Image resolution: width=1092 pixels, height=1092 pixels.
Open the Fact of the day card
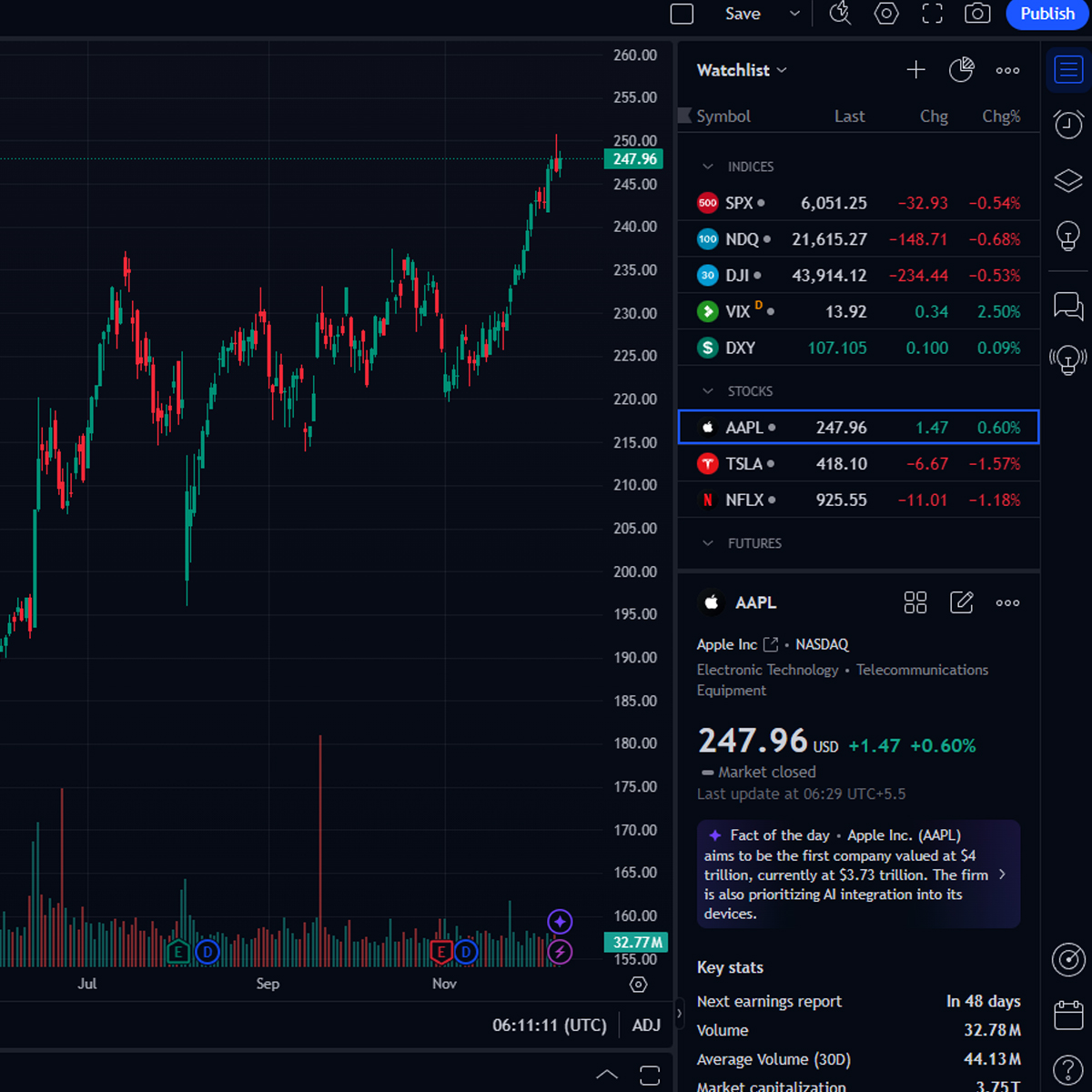[x=858, y=875]
